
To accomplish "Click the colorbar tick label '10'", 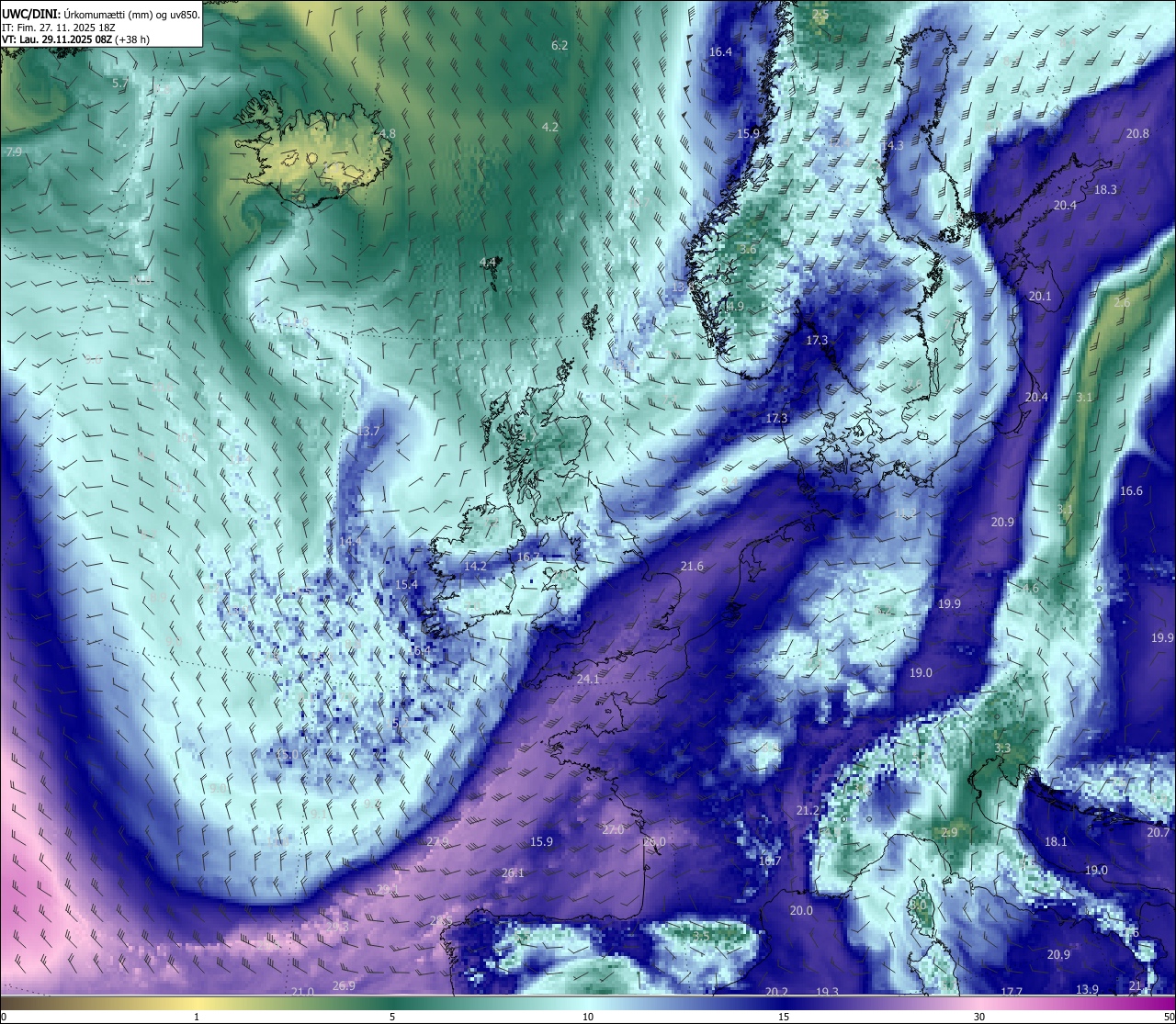I will [x=588, y=1016].
